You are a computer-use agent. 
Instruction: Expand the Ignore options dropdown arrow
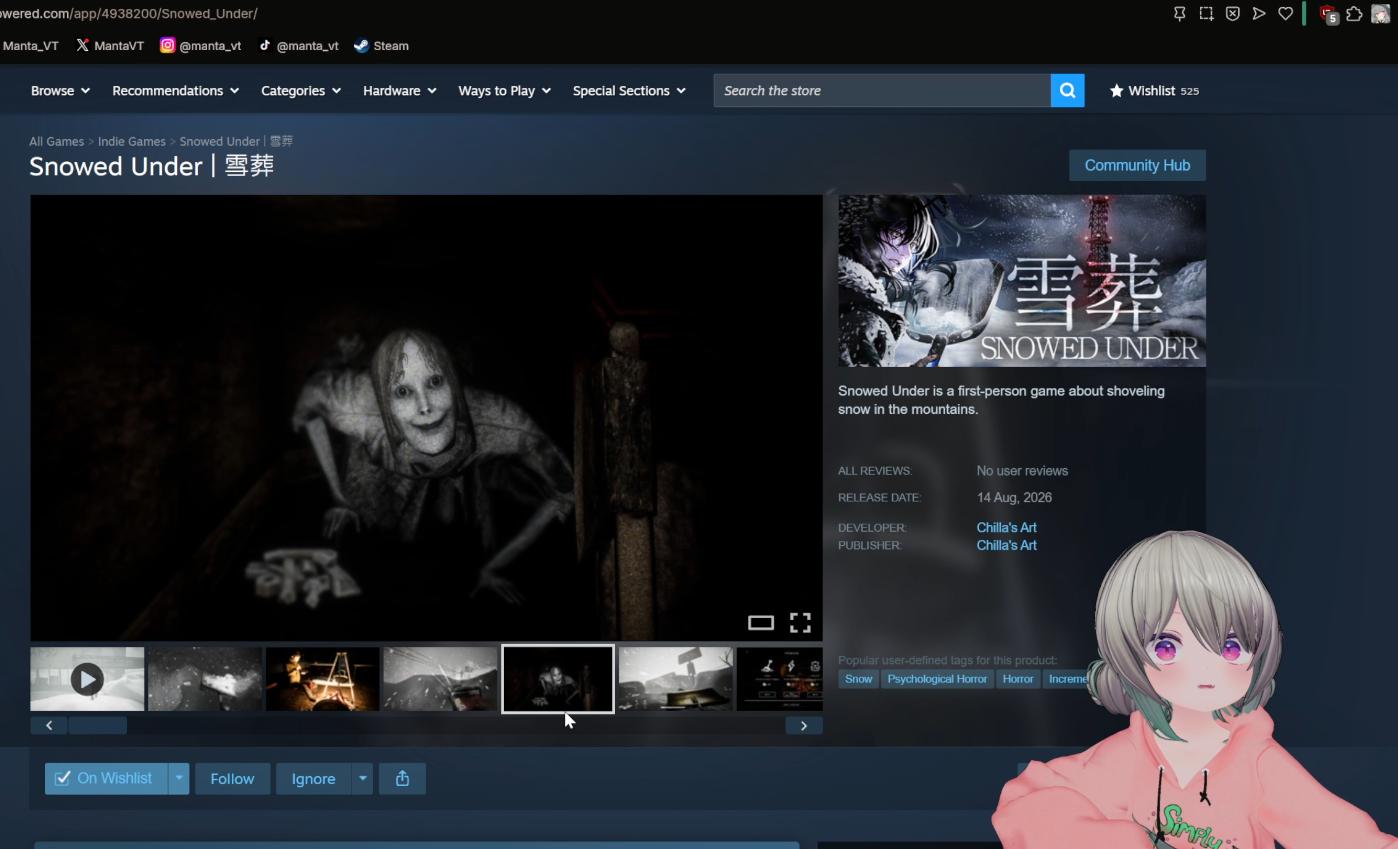362,779
